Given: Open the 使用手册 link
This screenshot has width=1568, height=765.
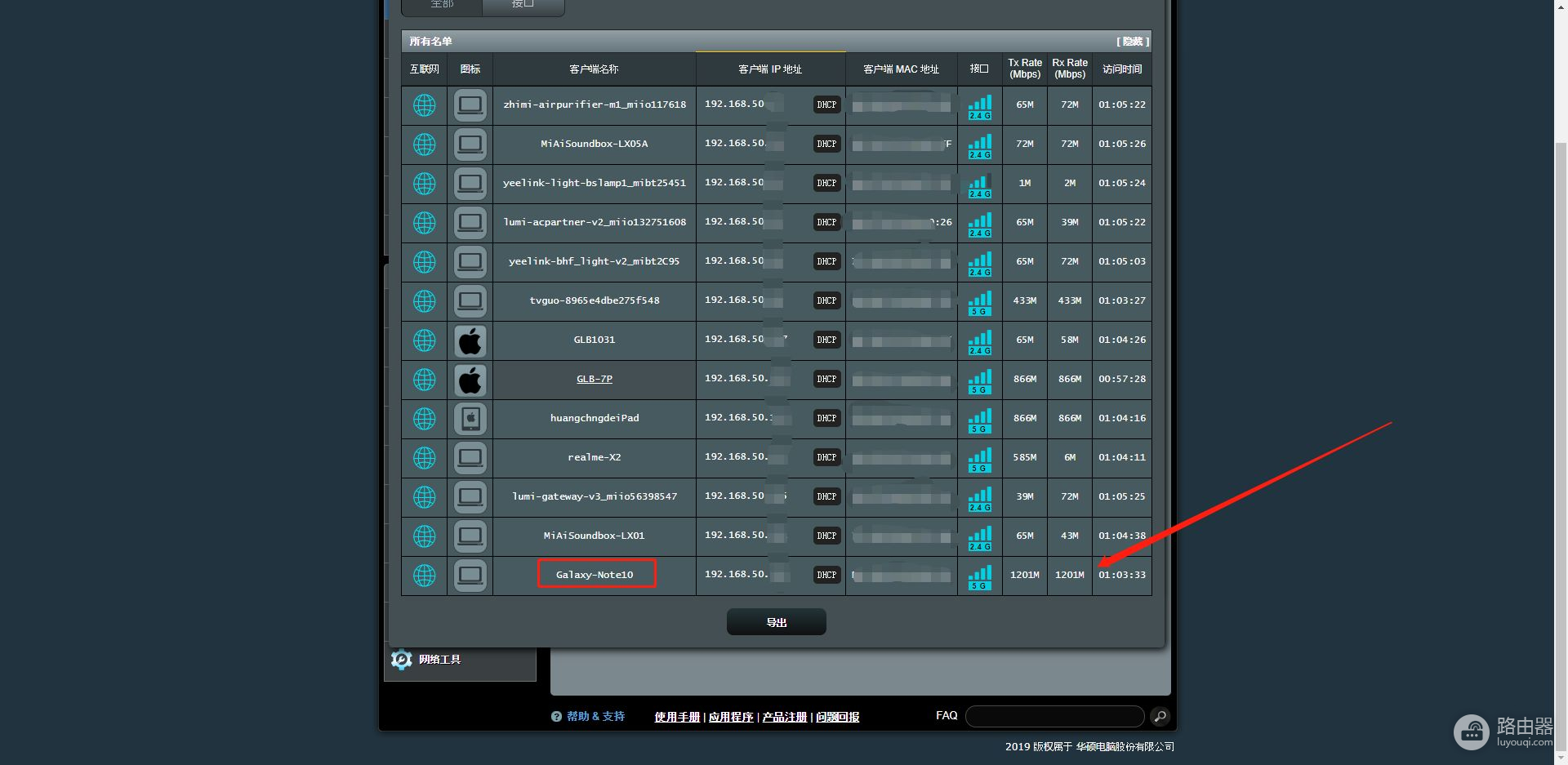Looking at the screenshot, I should click(x=677, y=717).
